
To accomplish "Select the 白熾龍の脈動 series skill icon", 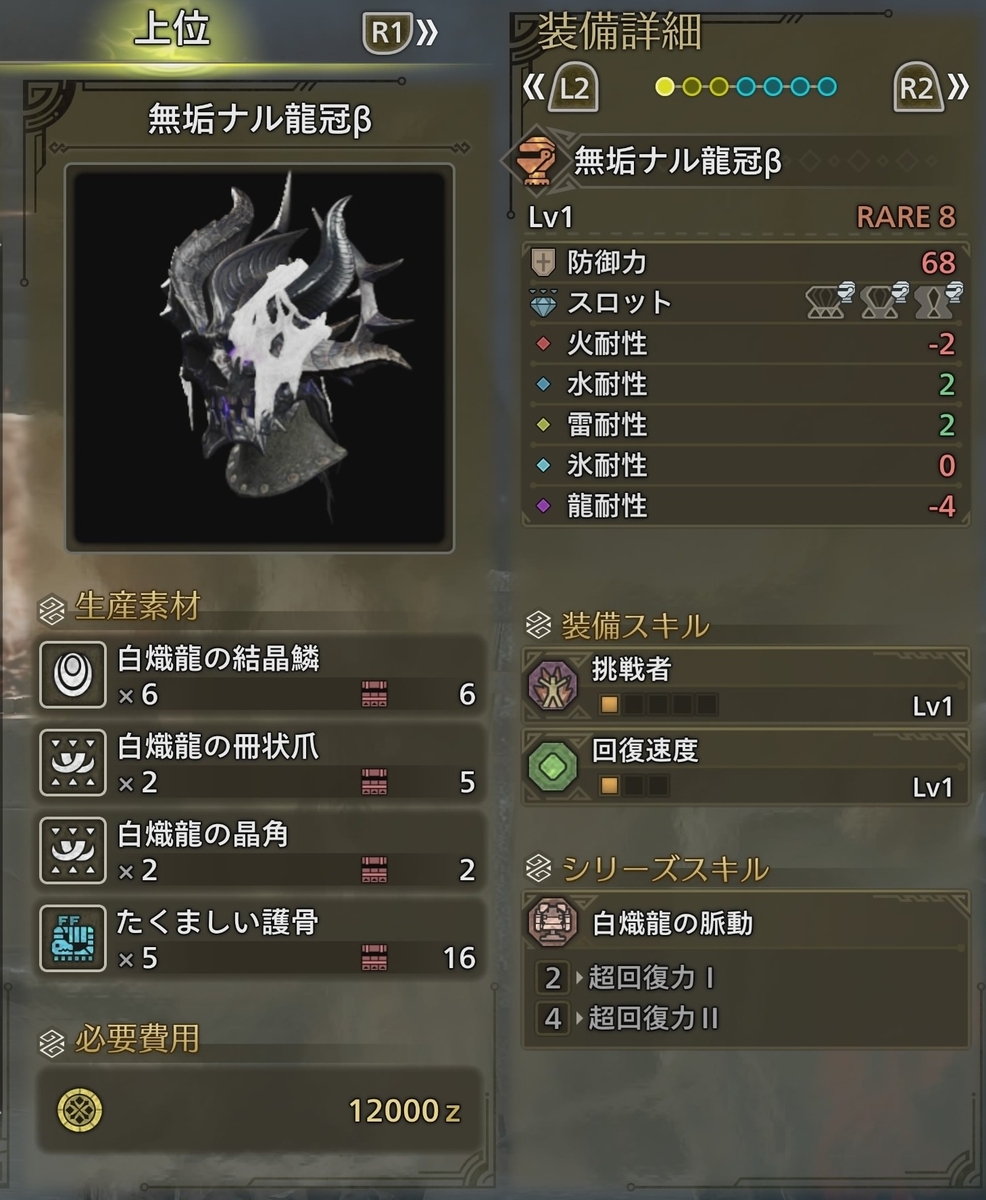I will [x=553, y=923].
